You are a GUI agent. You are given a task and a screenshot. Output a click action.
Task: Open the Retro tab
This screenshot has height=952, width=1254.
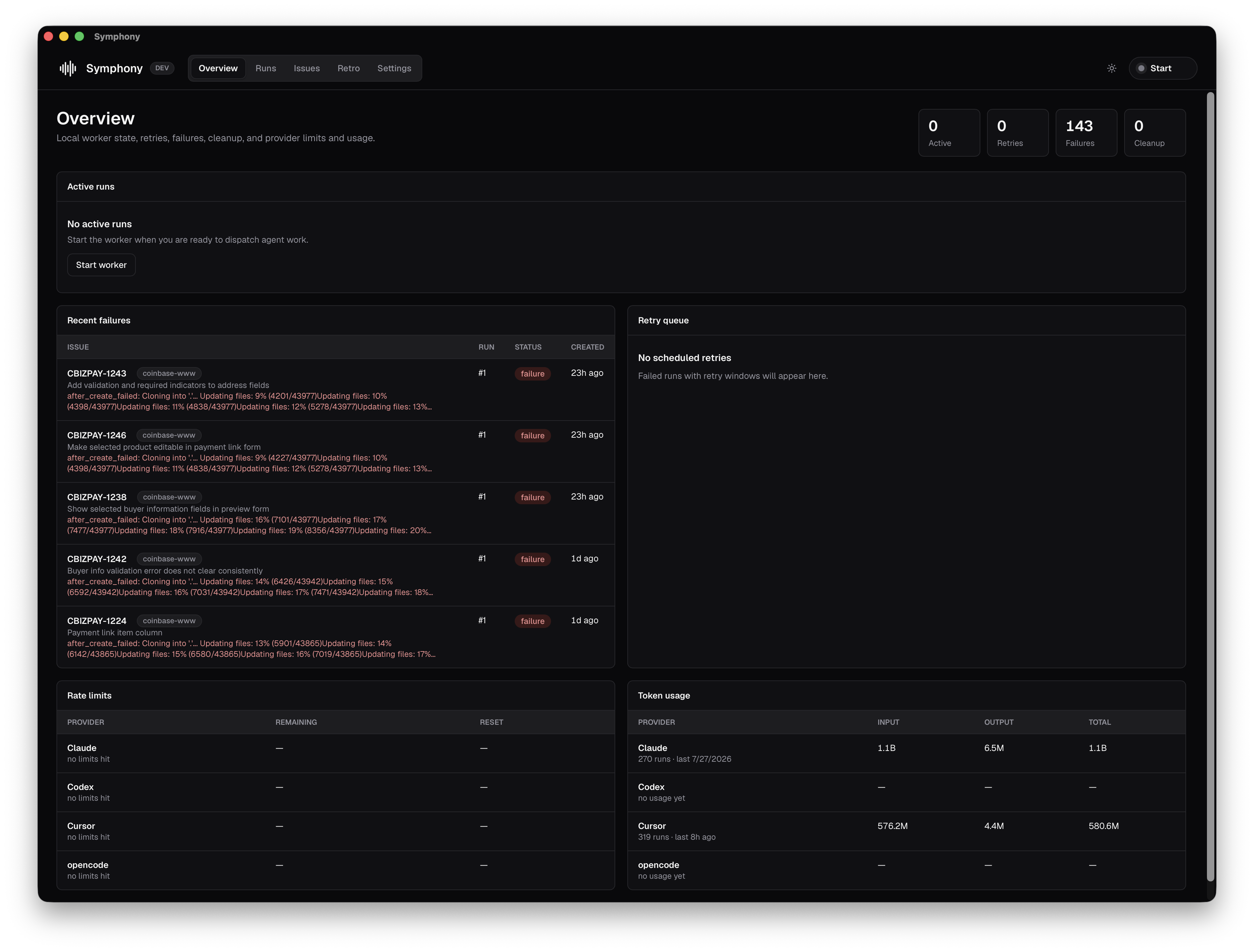coord(349,68)
